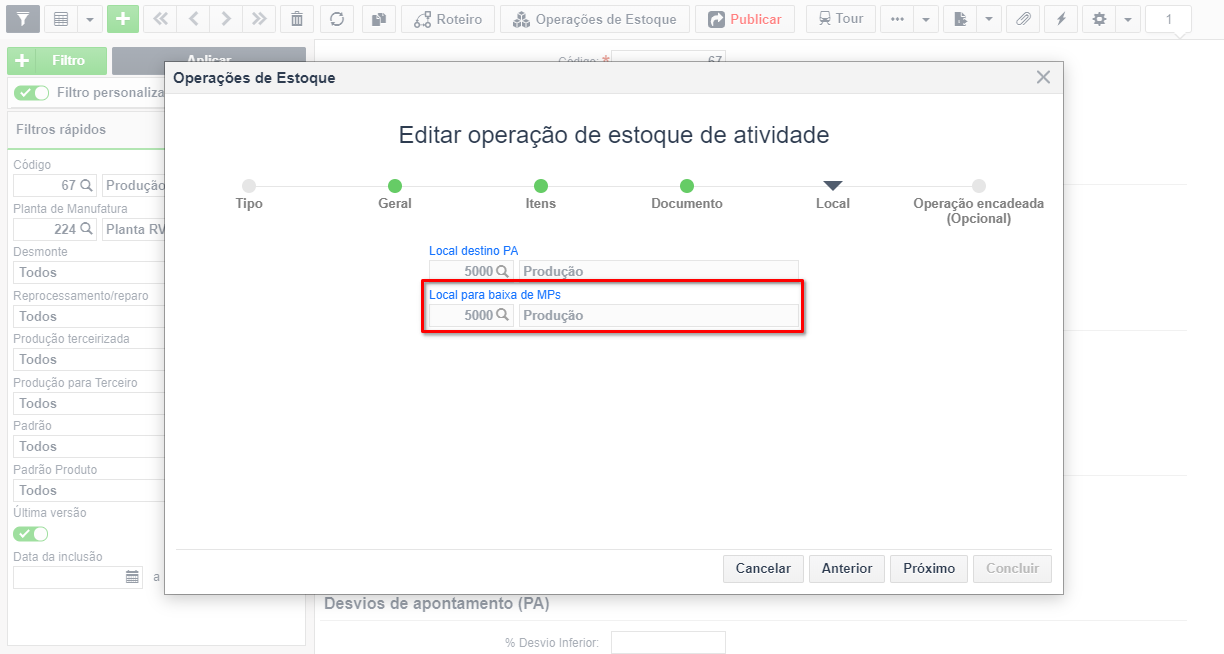Search Código 67 in quick filters
The height and width of the screenshot is (654, 1224).
pyautogui.click(x=87, y=185)
